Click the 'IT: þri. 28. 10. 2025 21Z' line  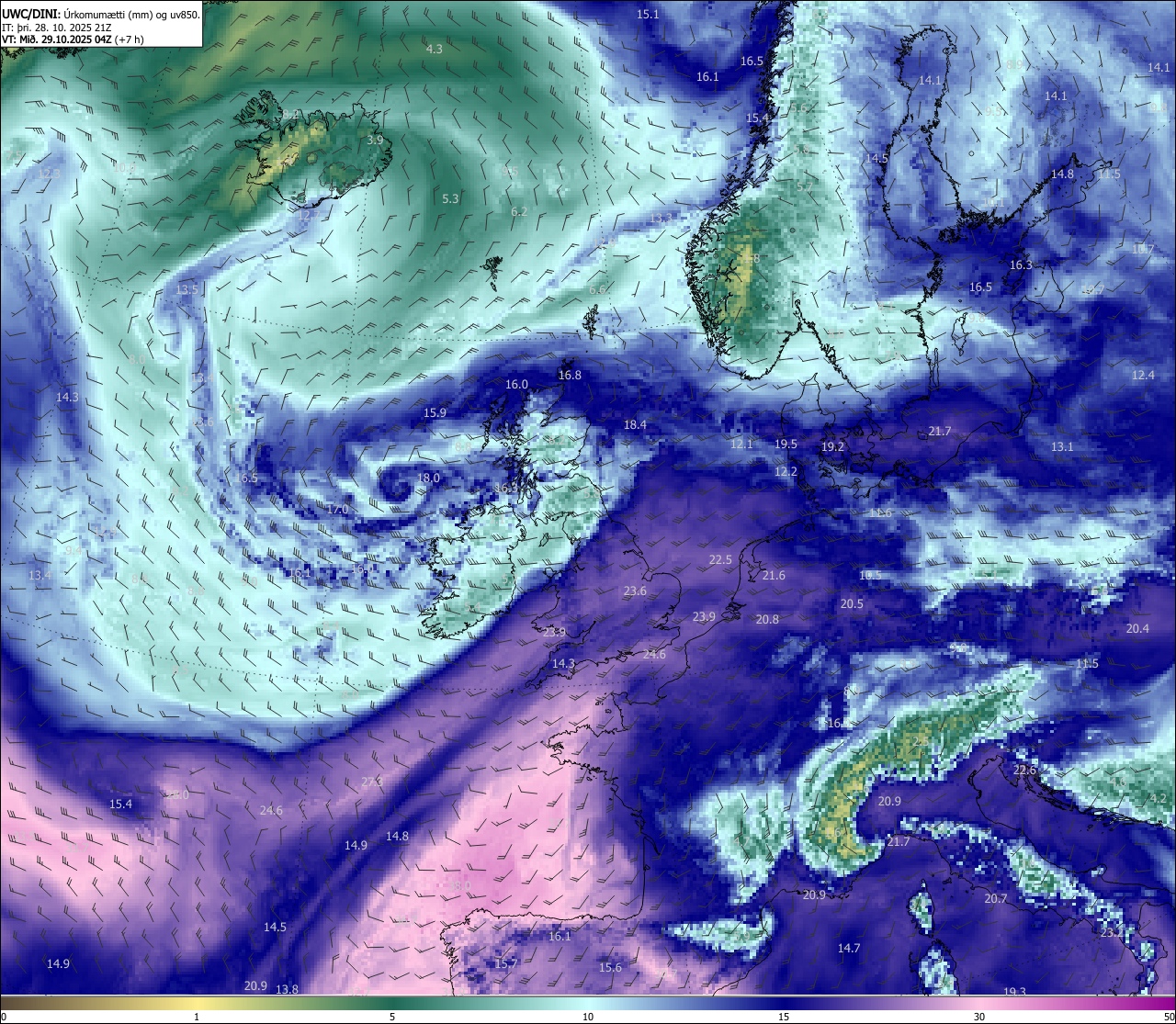56,28
